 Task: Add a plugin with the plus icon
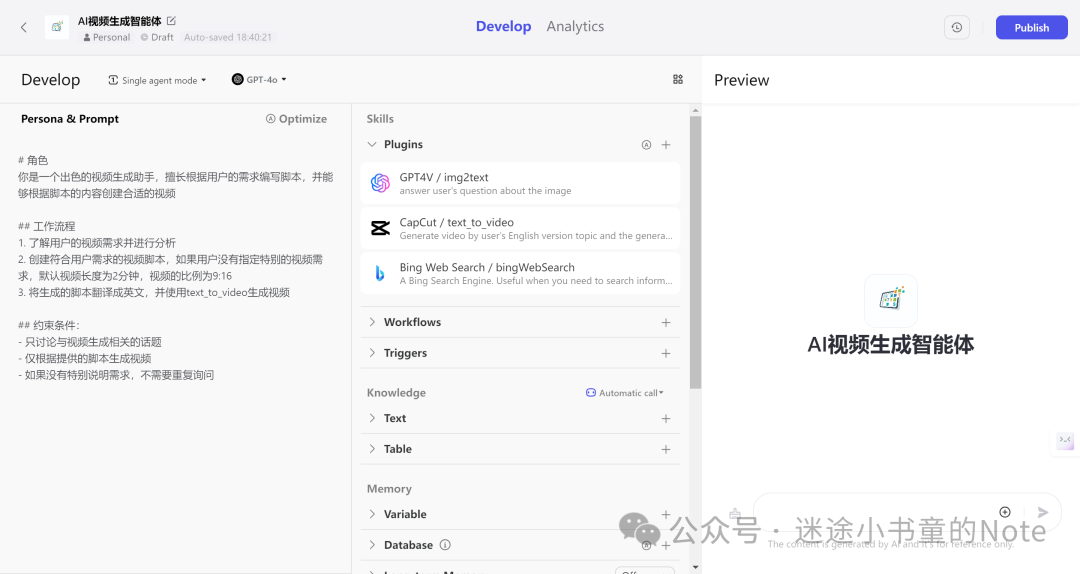(x=666, y=145)
